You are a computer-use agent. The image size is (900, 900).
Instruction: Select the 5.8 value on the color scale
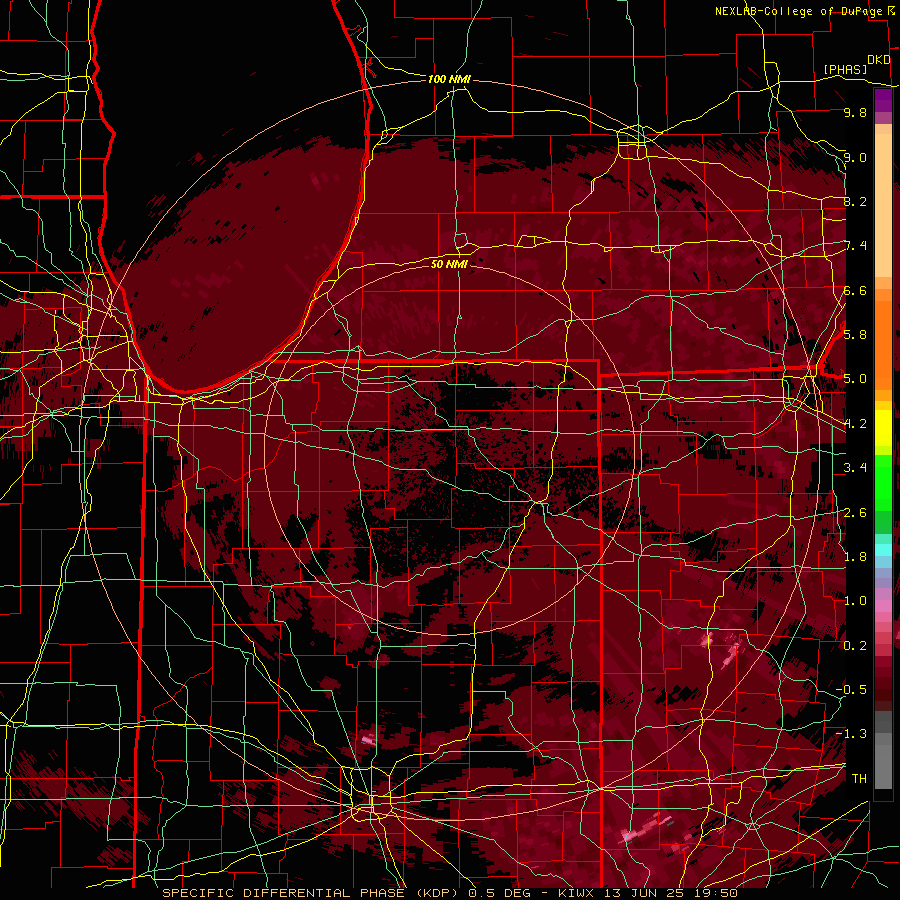(855, 335)
